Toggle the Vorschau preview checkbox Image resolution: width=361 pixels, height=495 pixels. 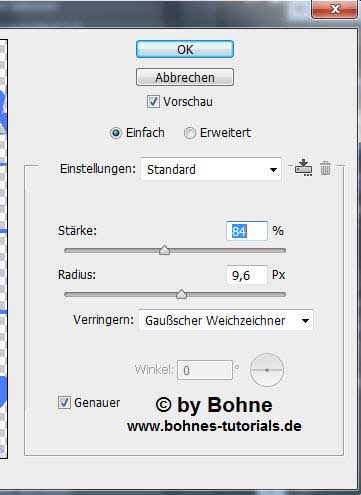coord(153,102)
